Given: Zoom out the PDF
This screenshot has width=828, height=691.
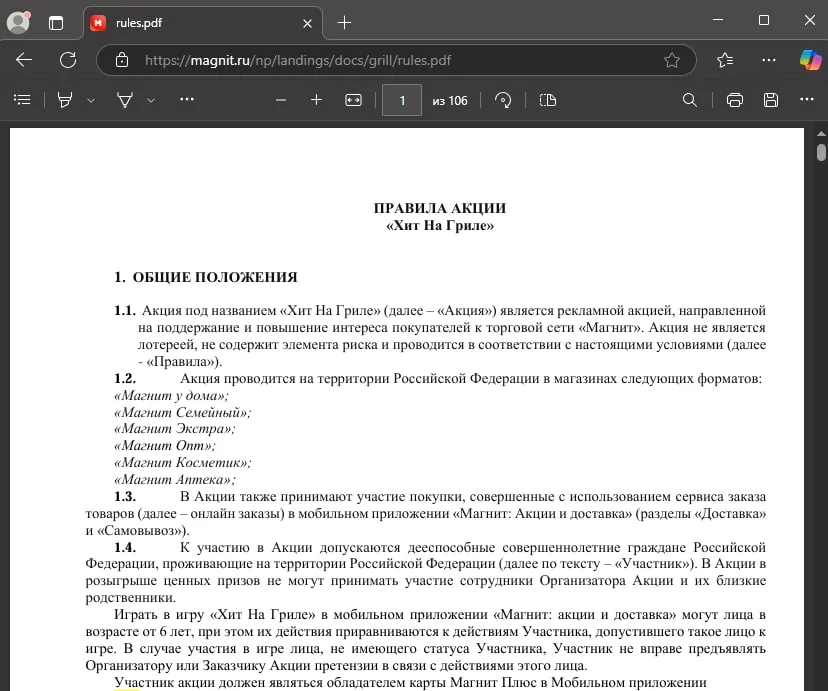Looking at the screenshot, I should click(281, 100).
